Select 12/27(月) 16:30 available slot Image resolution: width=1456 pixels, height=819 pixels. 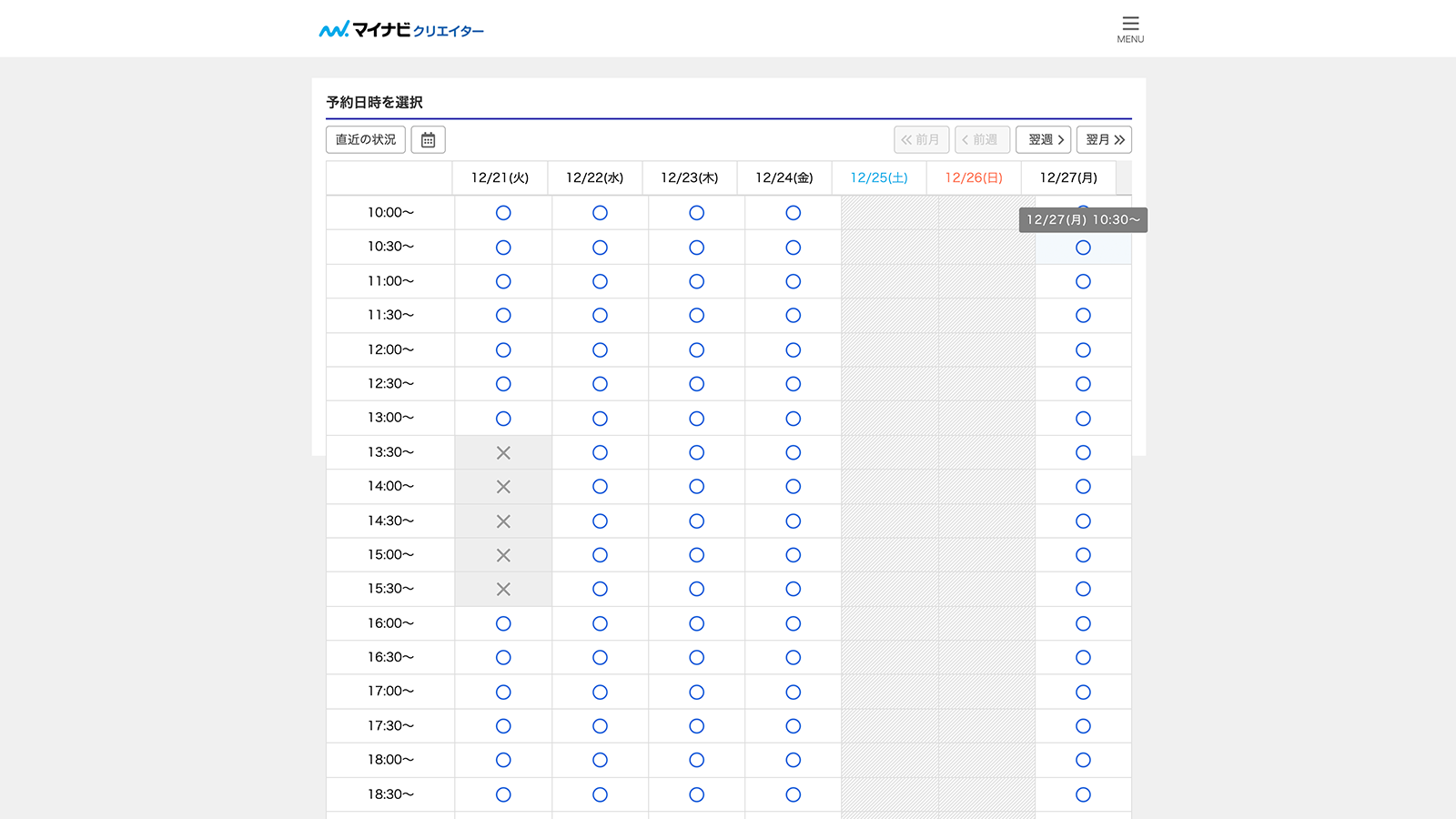[x=1083, y=658]
